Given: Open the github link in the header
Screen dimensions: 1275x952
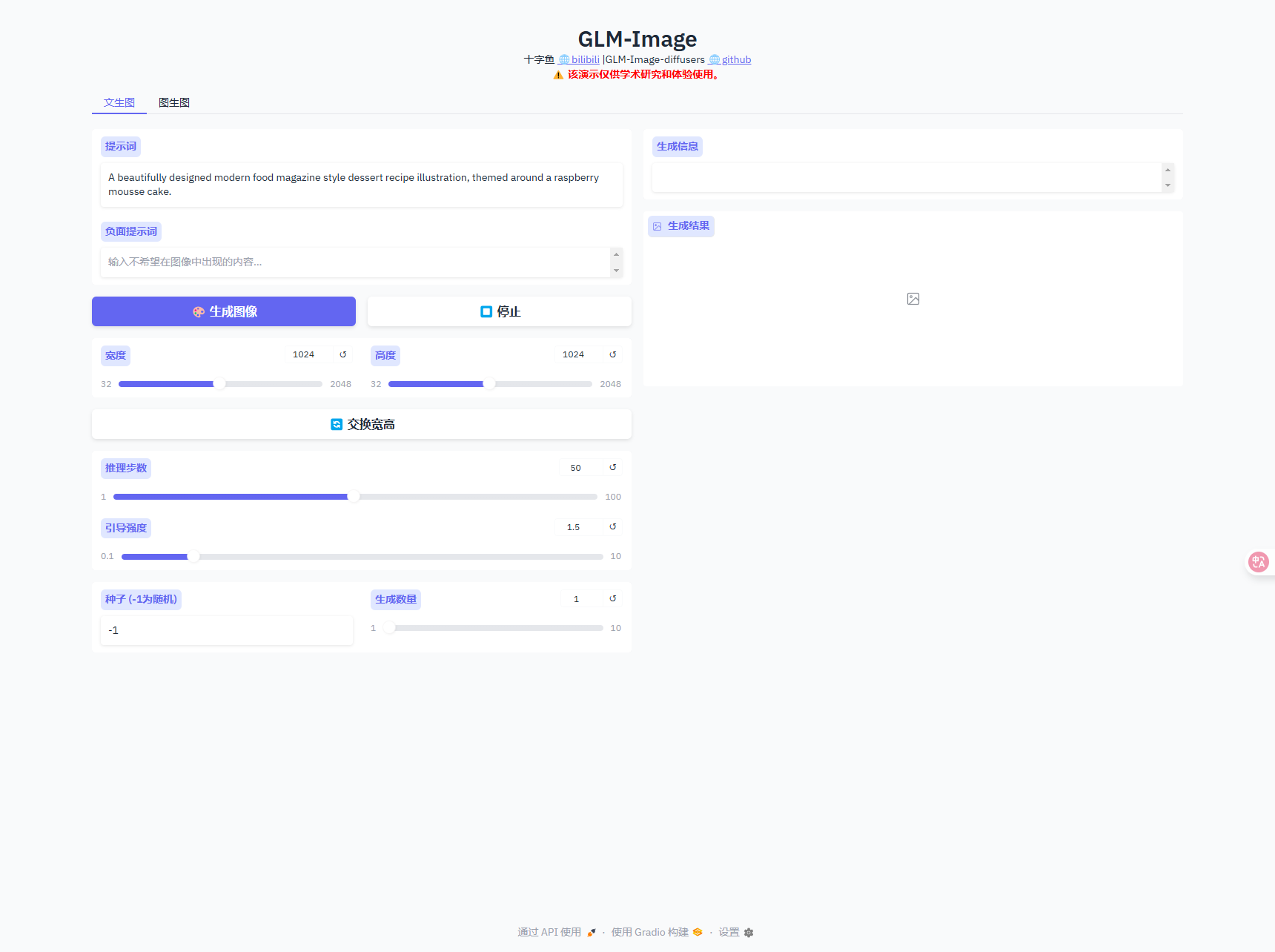Looking at the screenshot, I should 736,59.
